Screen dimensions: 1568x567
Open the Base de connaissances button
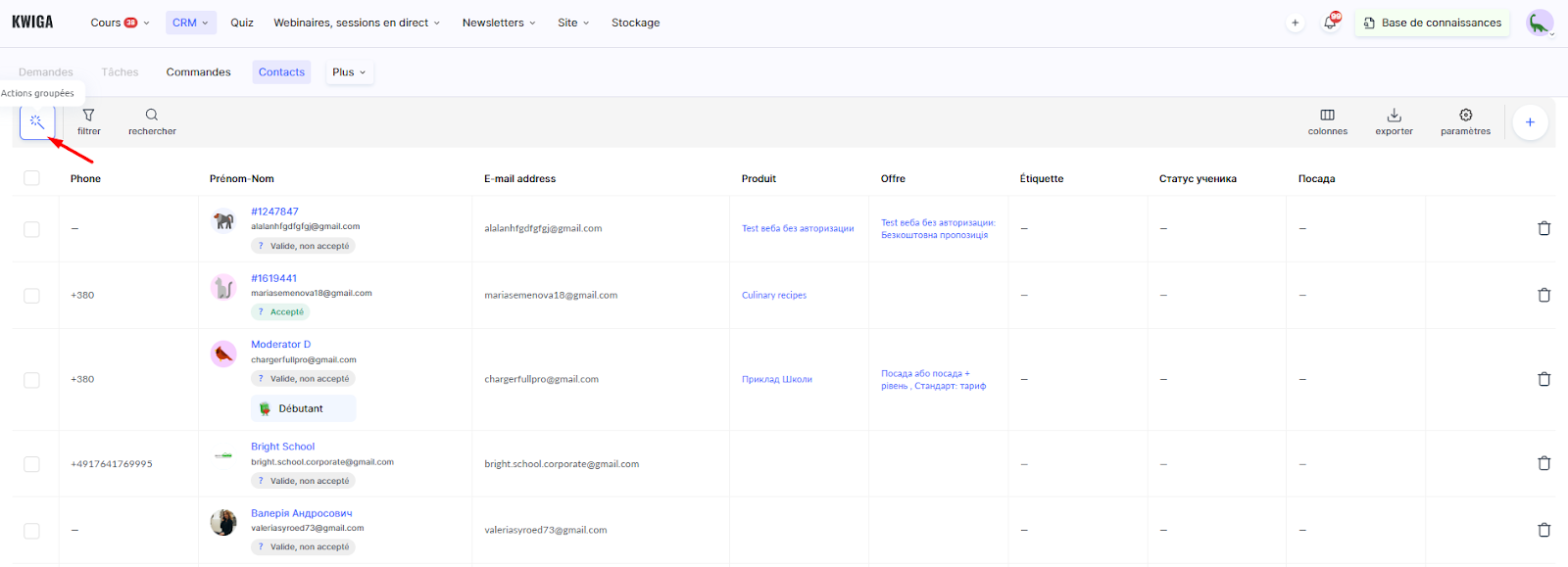click(1432, 23)
